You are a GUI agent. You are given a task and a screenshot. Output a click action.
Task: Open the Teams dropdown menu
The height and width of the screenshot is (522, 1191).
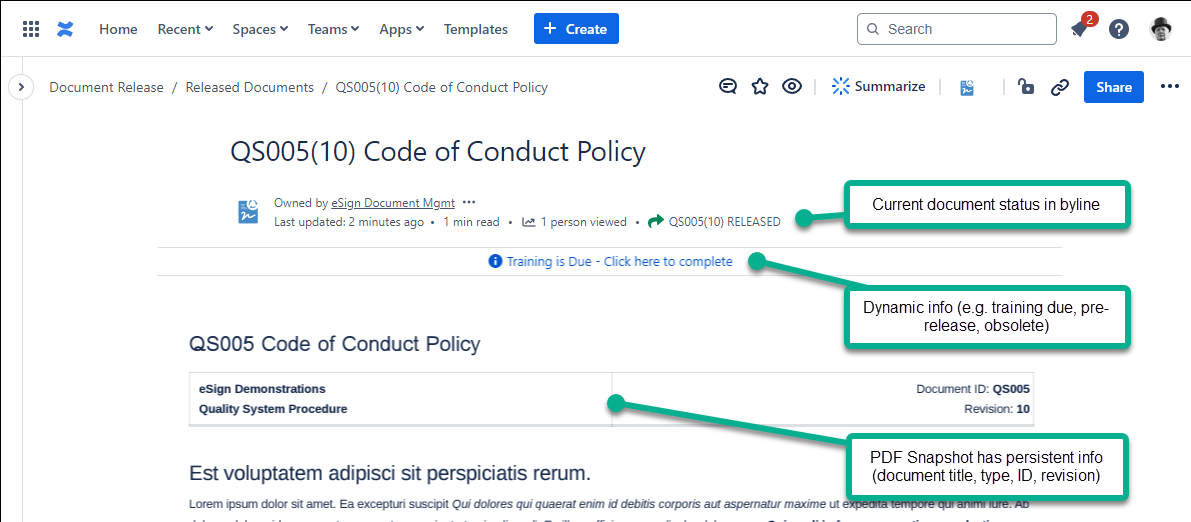[333, 29]
